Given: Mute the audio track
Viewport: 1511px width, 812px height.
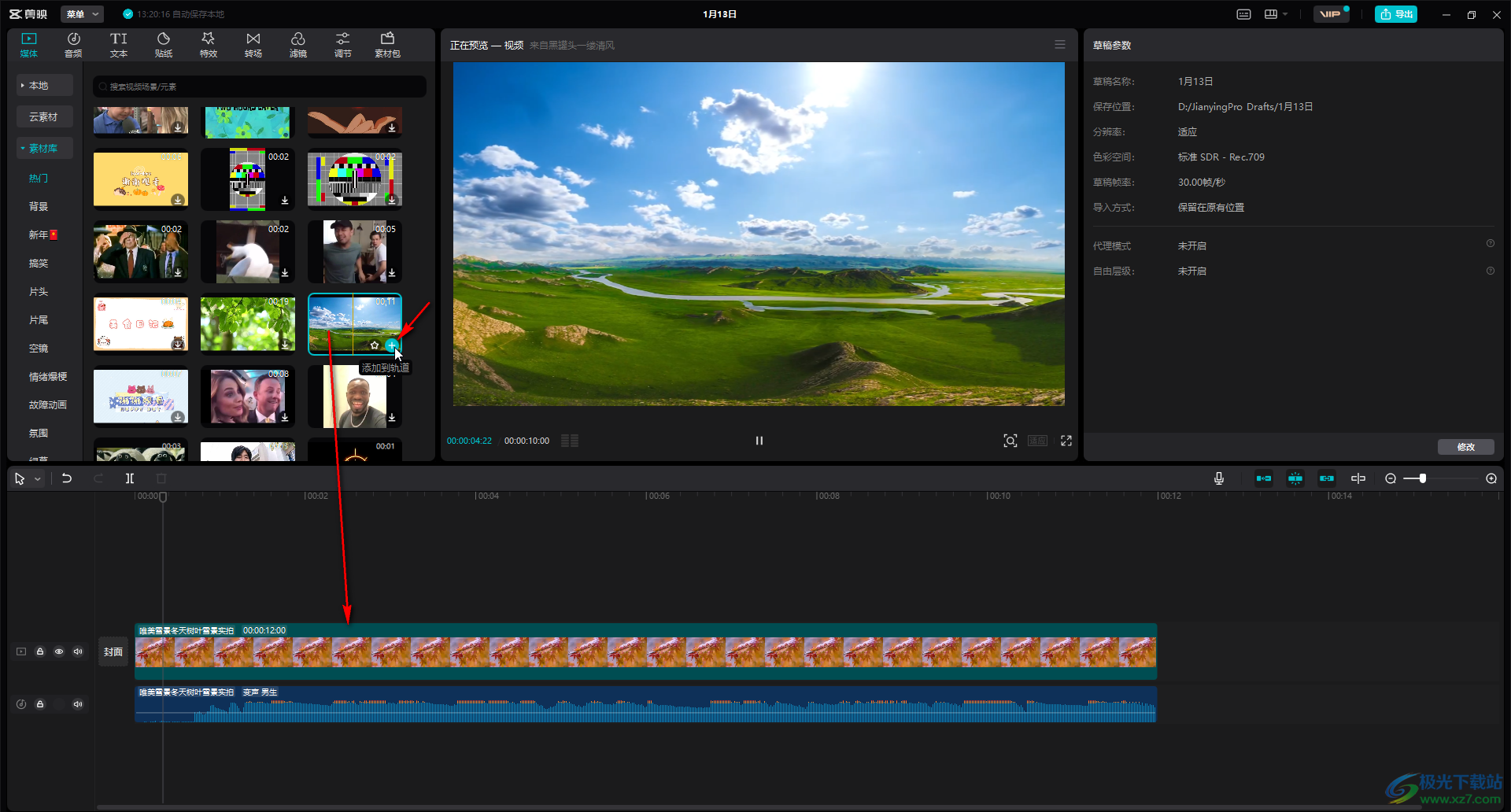Looking at the screenshot, I should tap(78, 704).
